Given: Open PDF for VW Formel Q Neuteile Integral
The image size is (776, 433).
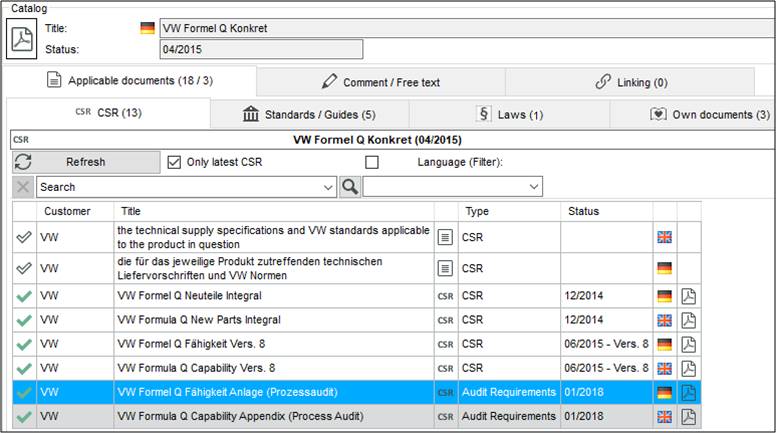Looking at the screenshot, I should [689, 296].
